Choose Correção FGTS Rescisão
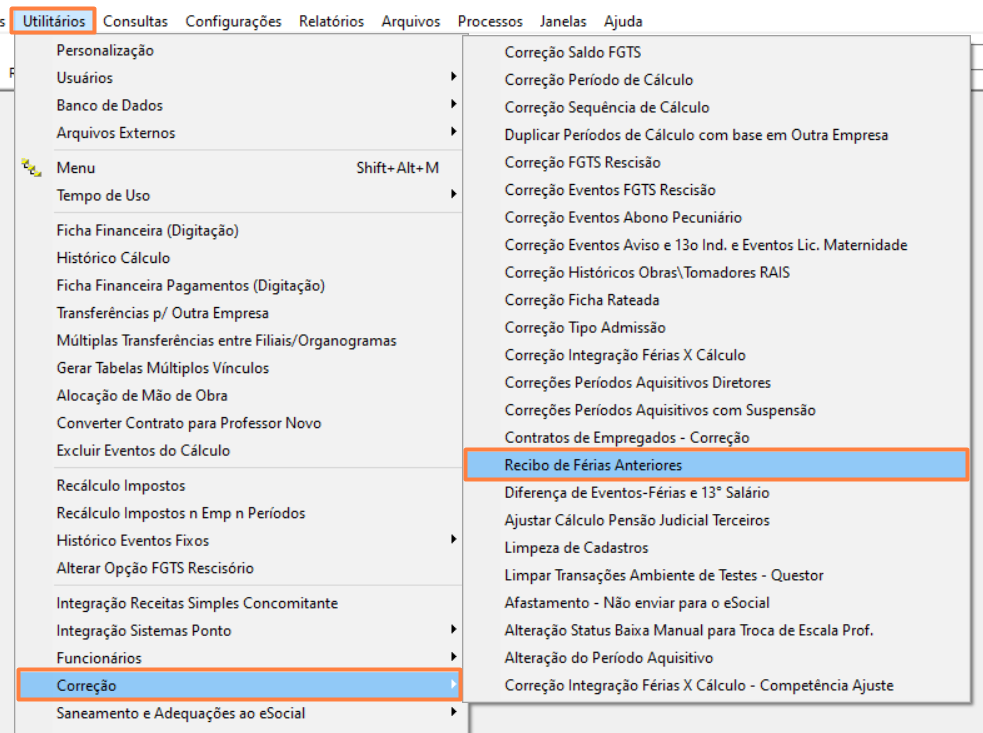 point(717,163)
